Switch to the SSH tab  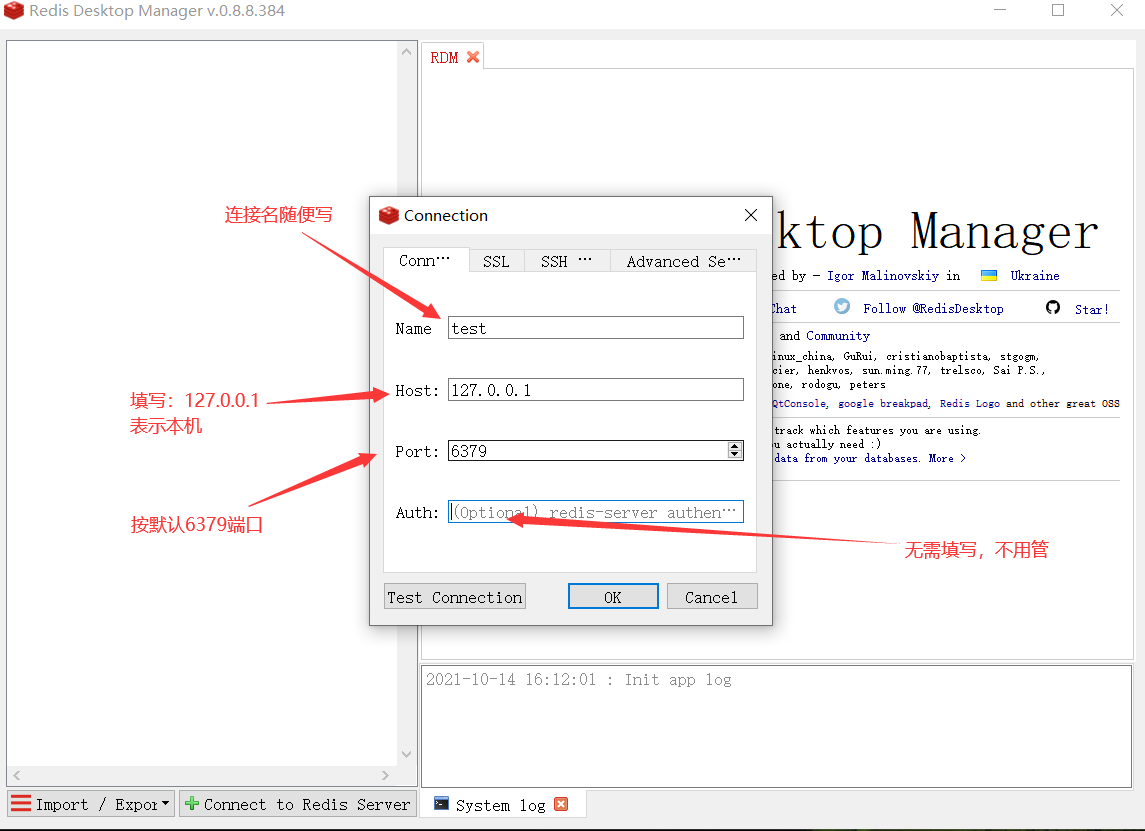(x=567, y=261)
